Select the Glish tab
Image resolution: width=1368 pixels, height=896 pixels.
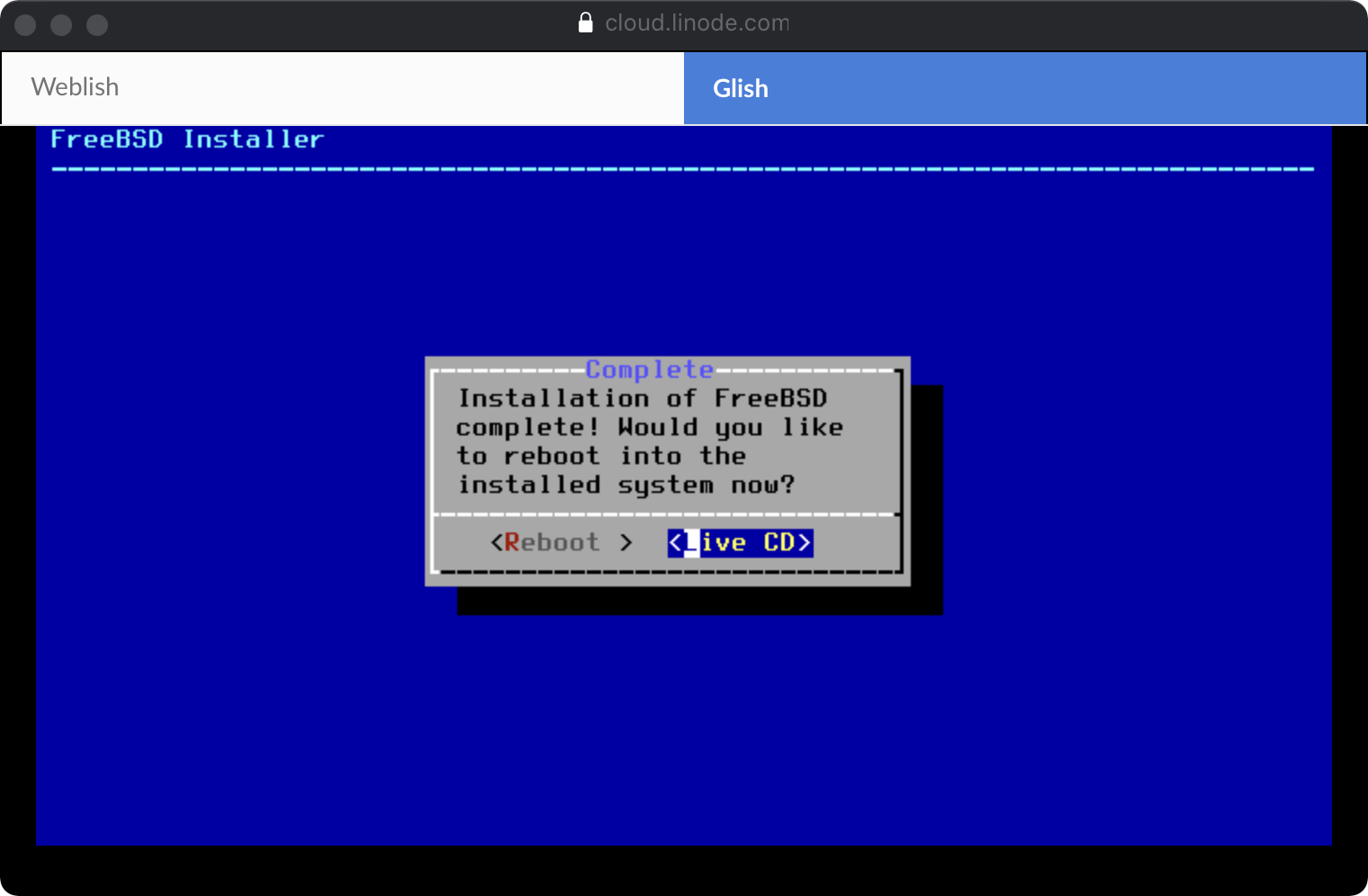click(x=1024, y=88)
